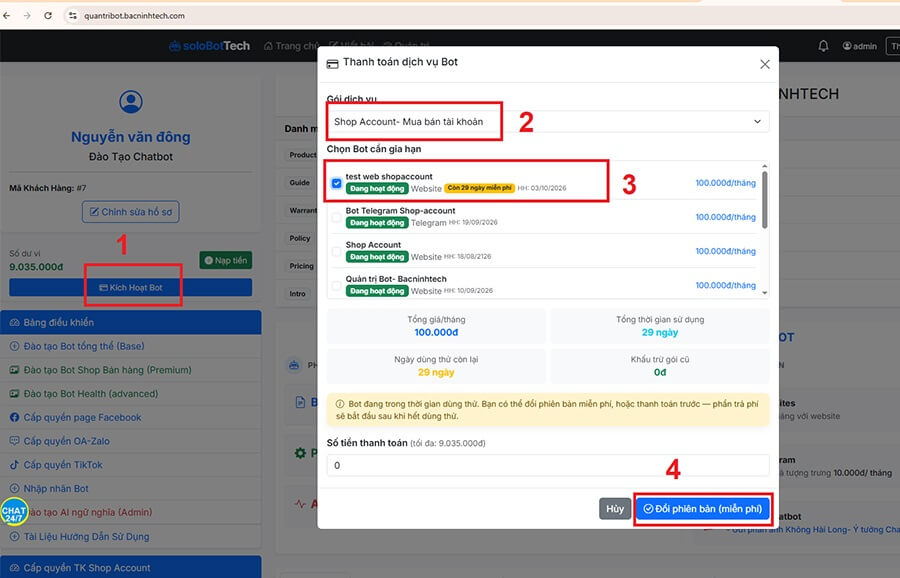Open the notification bell icon

(x=823, y=46)
